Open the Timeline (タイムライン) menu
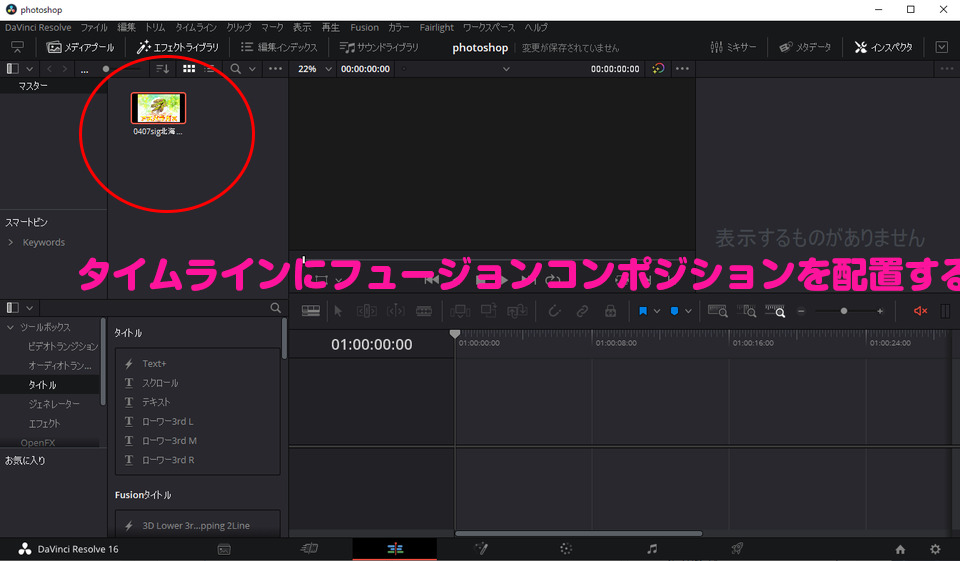Image resolution: width=960 pixels, height=561 pixels. tap(196, 28)
